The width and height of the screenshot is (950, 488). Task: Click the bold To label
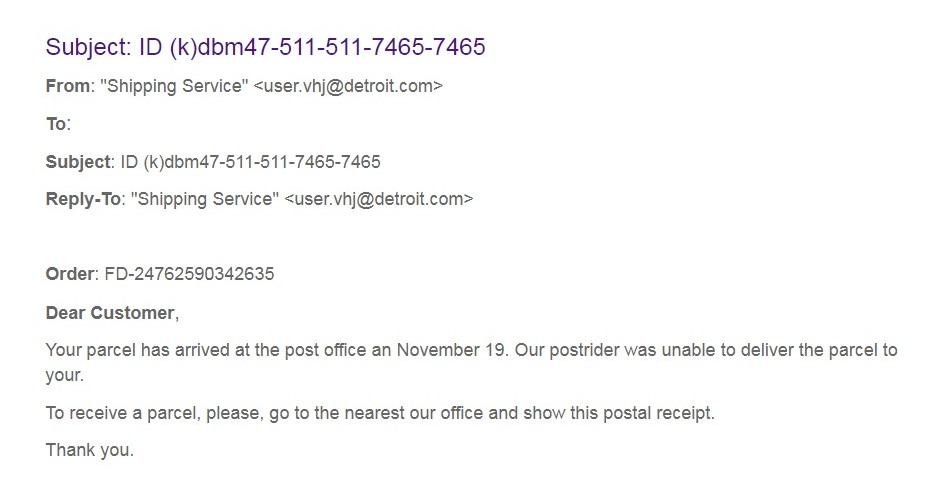[56, 124]
